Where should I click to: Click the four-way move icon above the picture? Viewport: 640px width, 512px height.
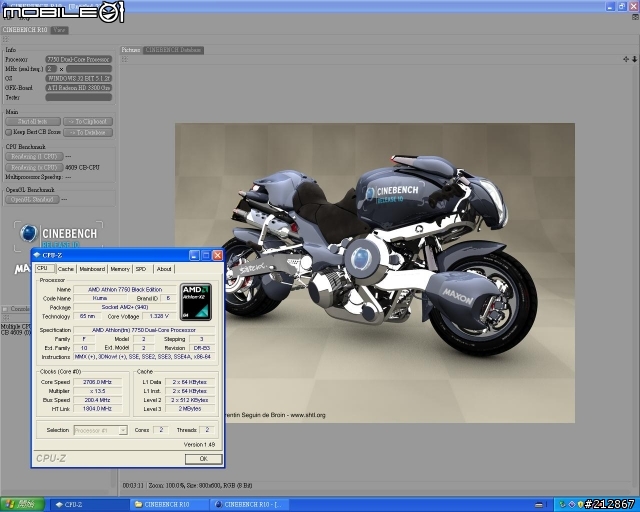pyautogui.click(x=626, y=59)
